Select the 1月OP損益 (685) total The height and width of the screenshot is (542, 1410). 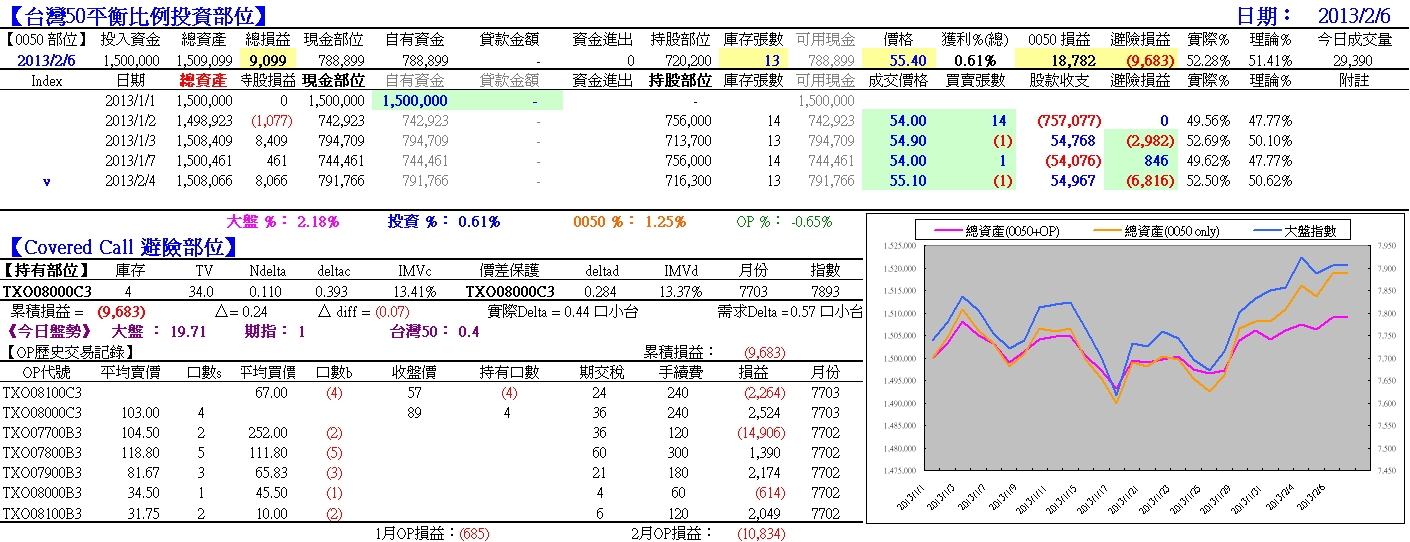[x=432, y=533]
